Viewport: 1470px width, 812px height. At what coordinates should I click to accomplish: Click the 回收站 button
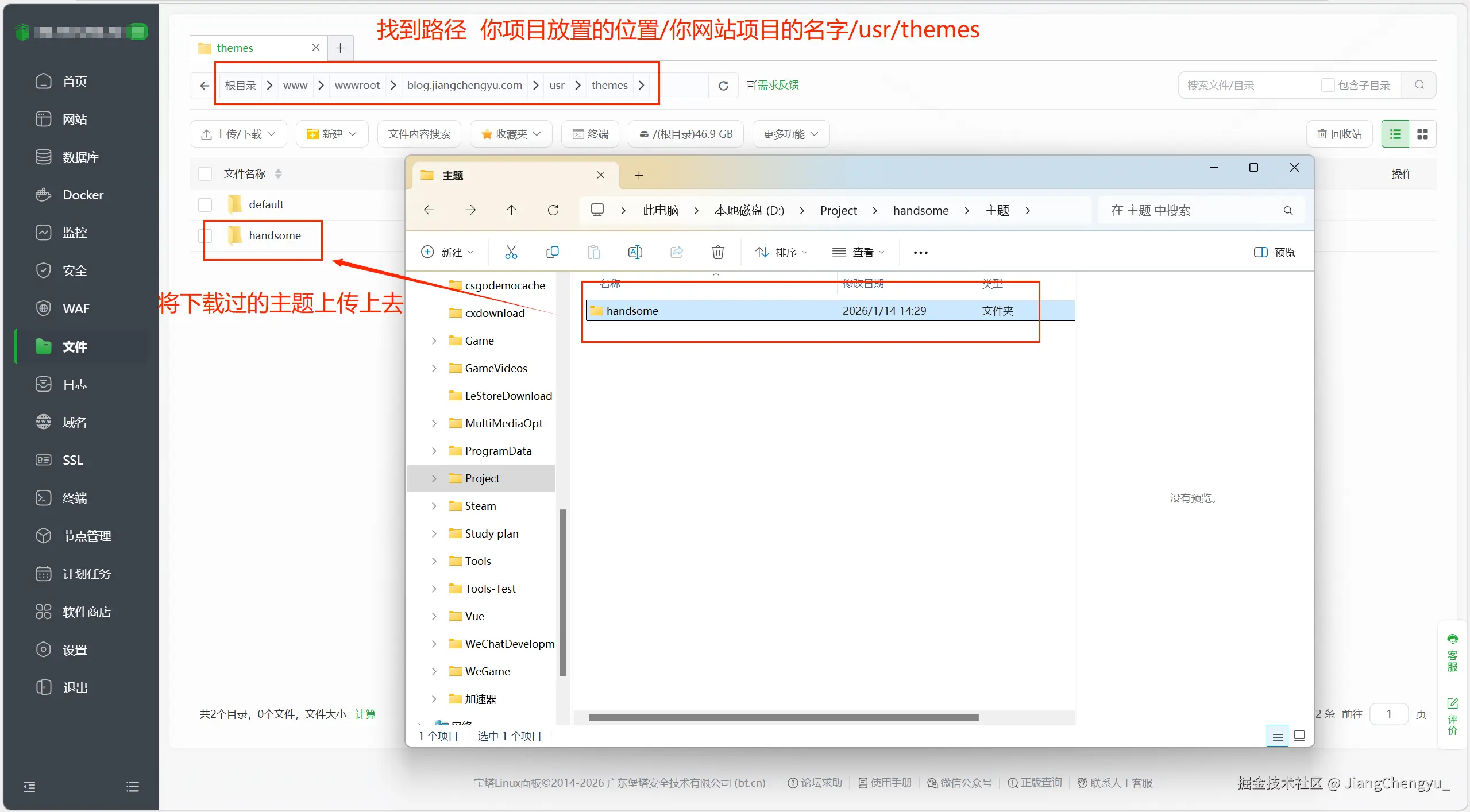click(1339, 134)
